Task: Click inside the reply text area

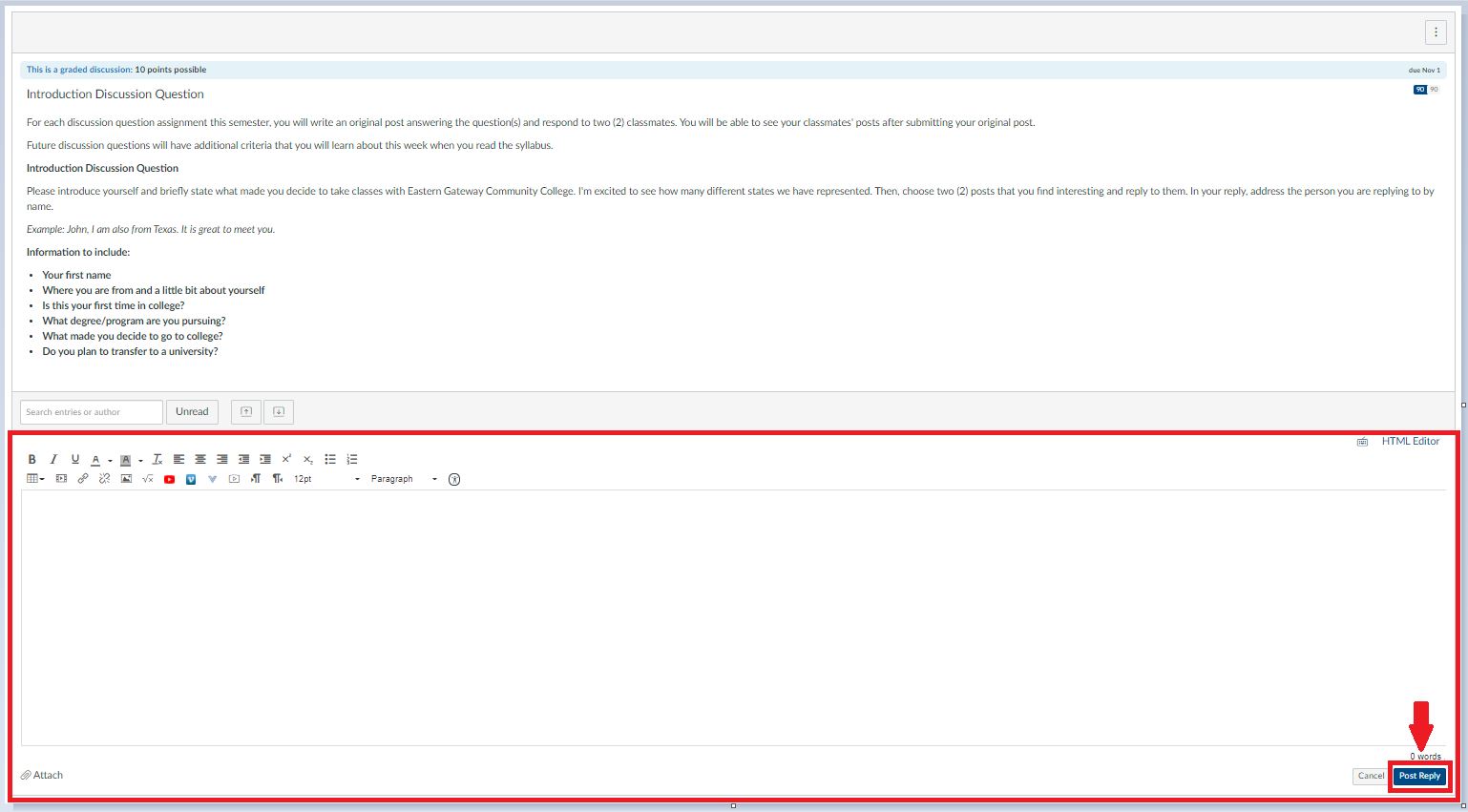Action: pyautogui.click(x=733, y=617)
